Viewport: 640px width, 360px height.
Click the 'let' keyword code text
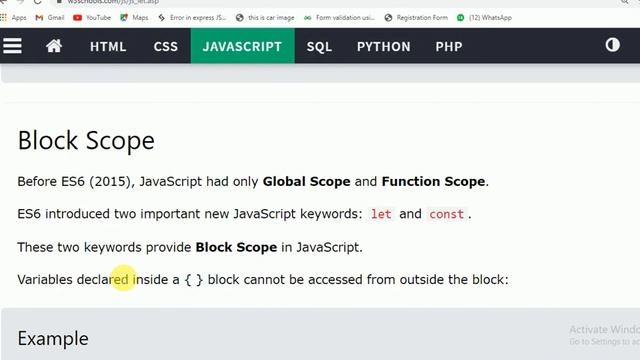pos(381,214)
